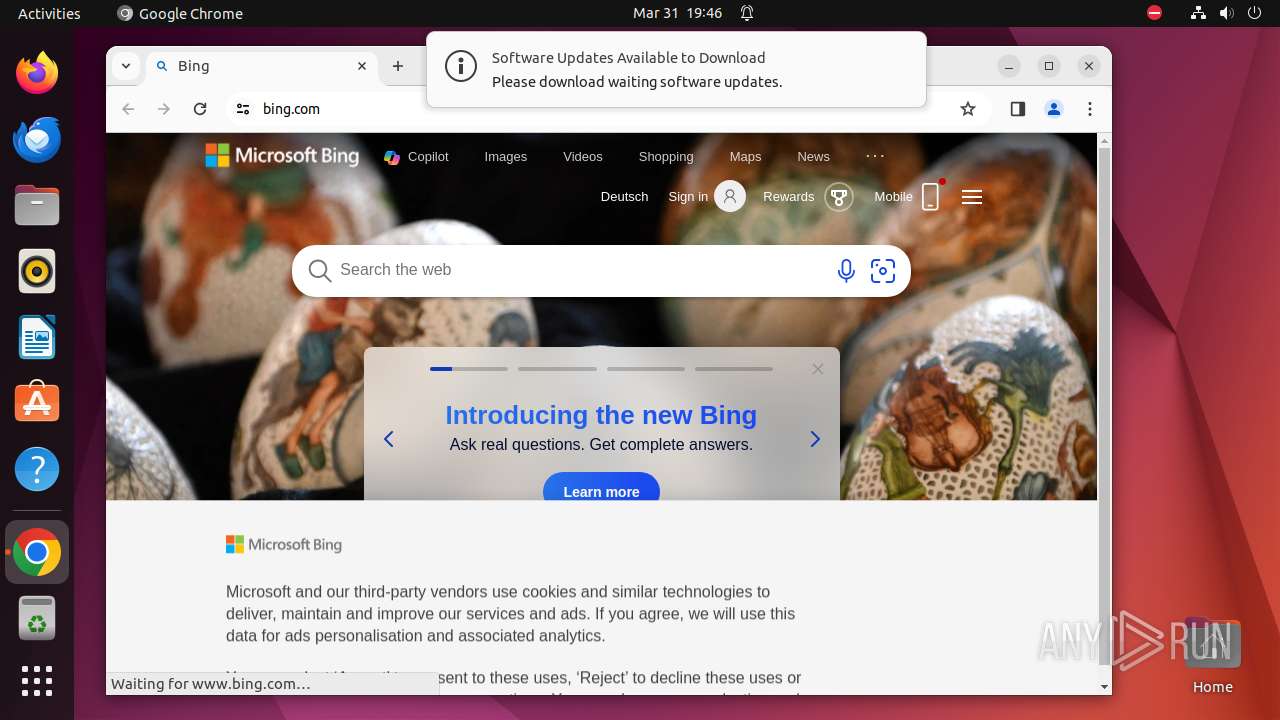The height and width of the screenshot is (720, 1280).
Task: Open the Chrome three-dot menu
Action: click(1090, 109)
